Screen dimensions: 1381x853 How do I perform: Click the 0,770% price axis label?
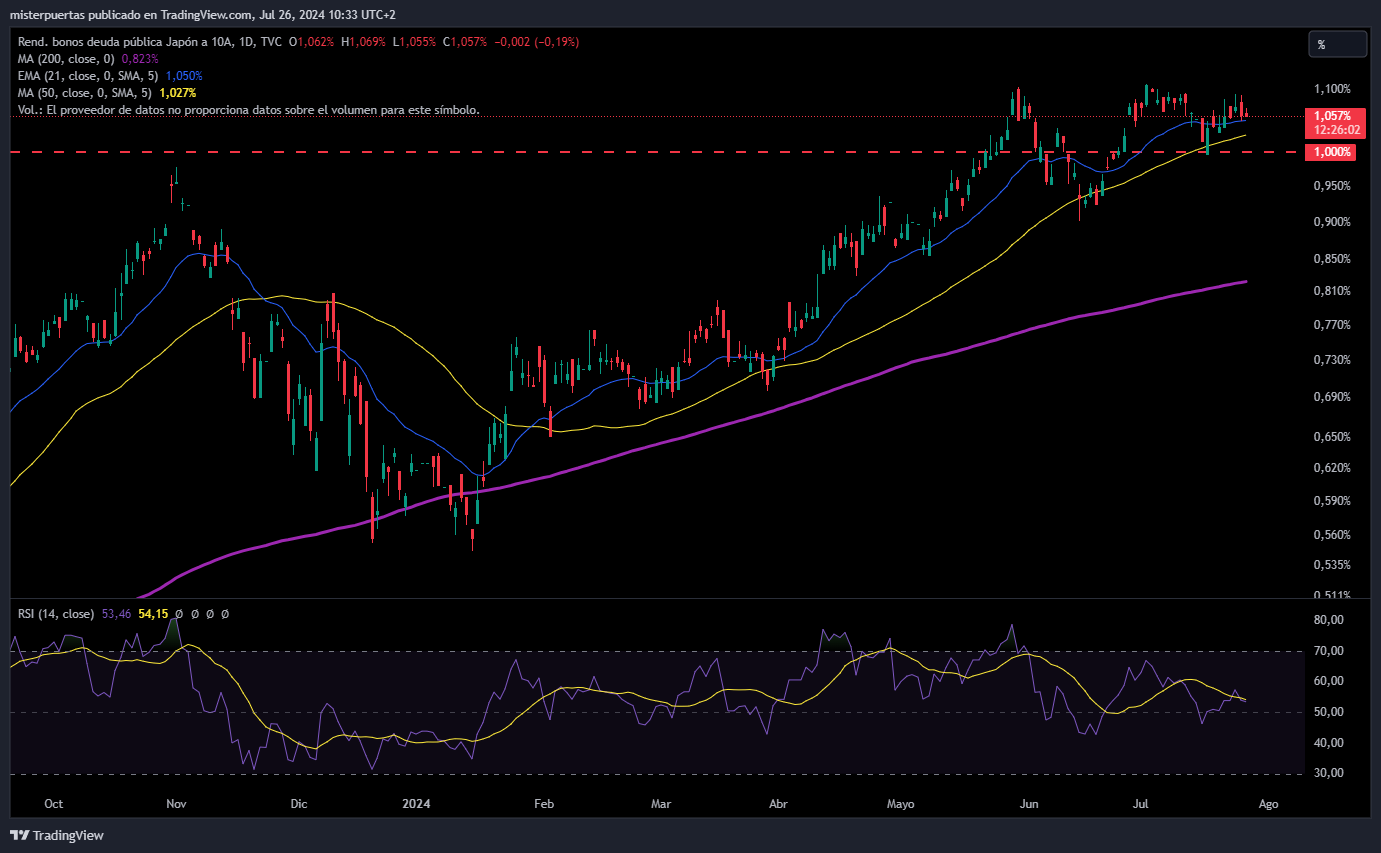pyautogui.click(x=1333, y=325)
